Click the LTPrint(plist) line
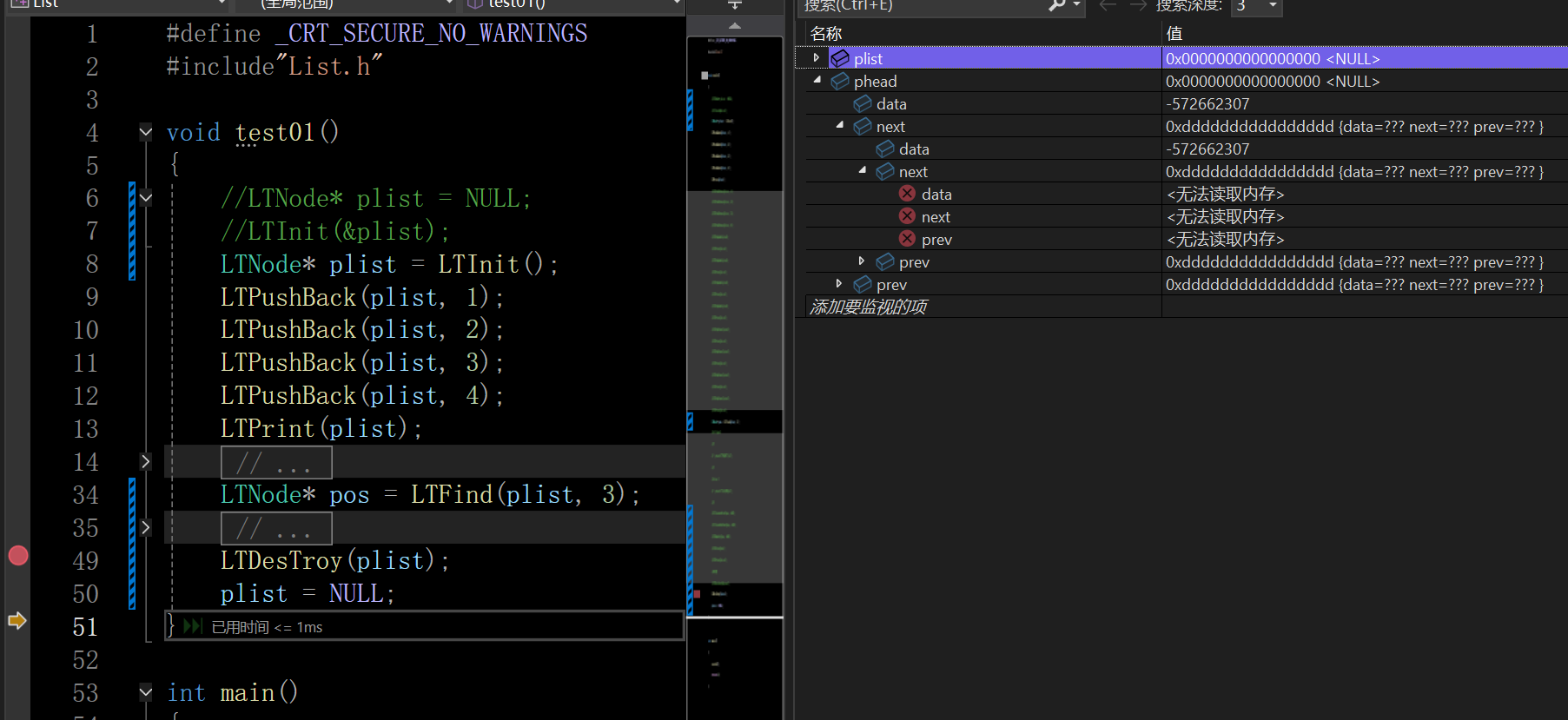Viewport: 1568px width, 720px height. point(321,428)
